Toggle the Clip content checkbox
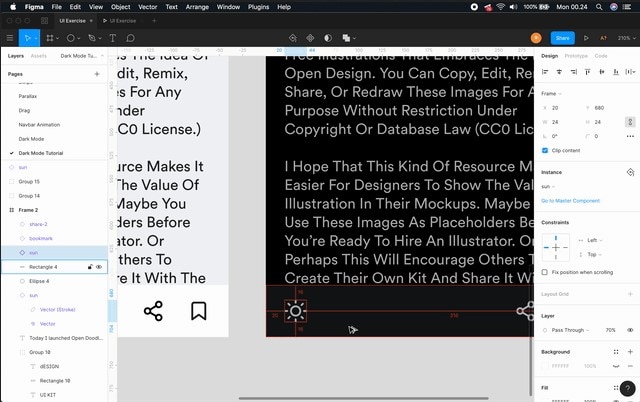The height and width of the screenshot is (402, 640). [x=544, y=151]
